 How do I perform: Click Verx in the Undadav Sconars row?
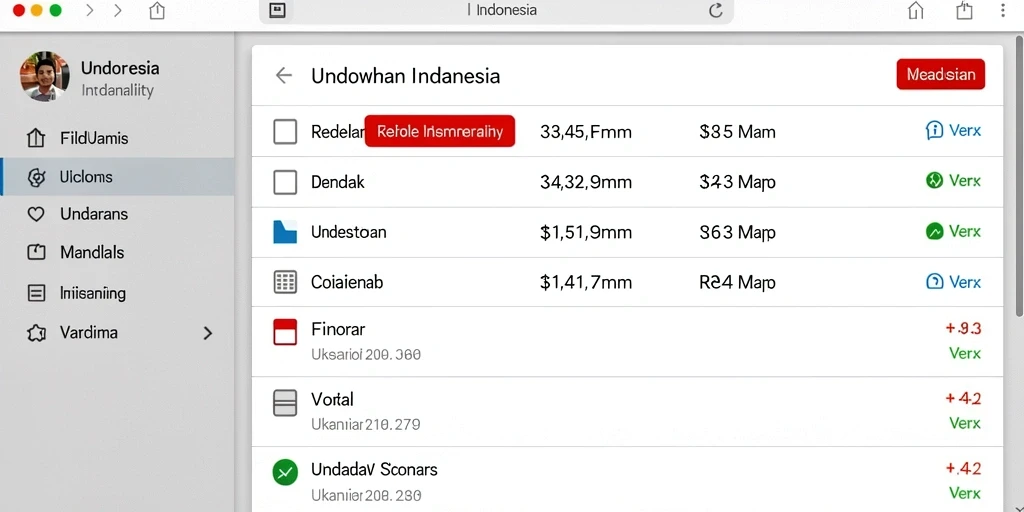[x=965, y=492]
